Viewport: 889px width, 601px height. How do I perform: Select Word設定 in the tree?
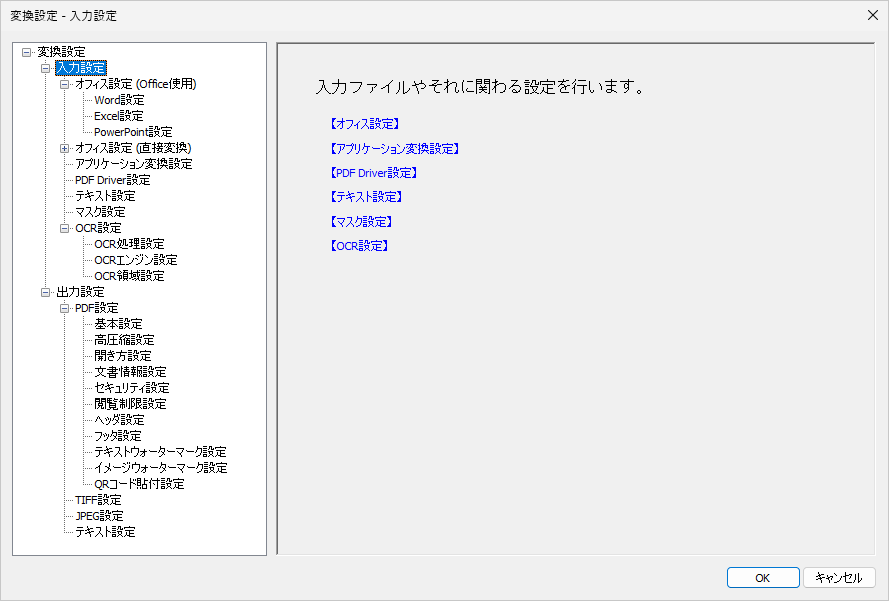coord(118,100)
